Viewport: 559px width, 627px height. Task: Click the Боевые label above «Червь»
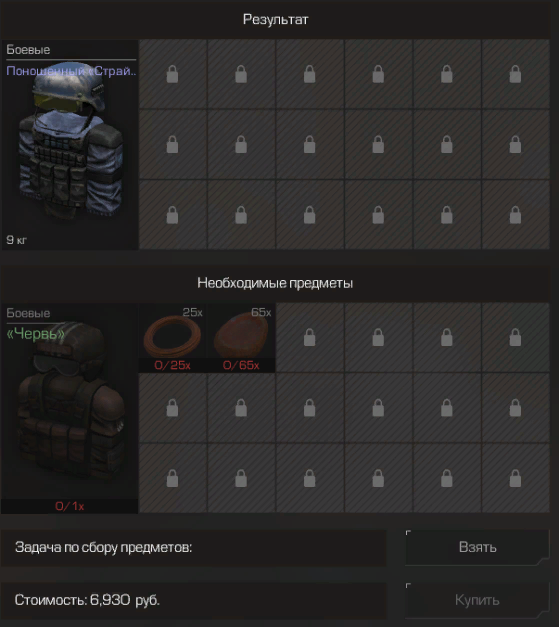tap(28, 313)
